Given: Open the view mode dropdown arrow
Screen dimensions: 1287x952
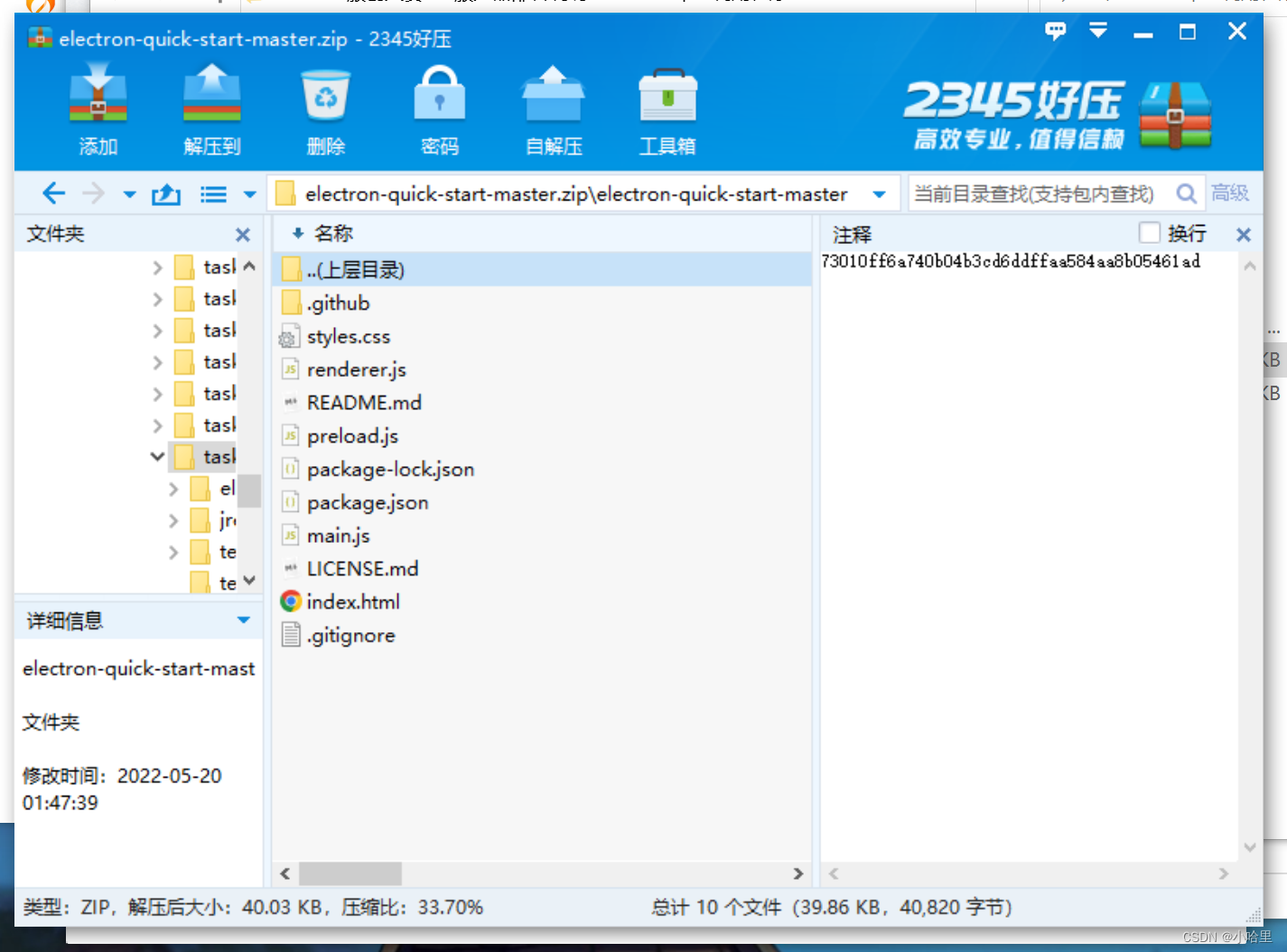Looking at the screenshot, I should coord(250,194).
